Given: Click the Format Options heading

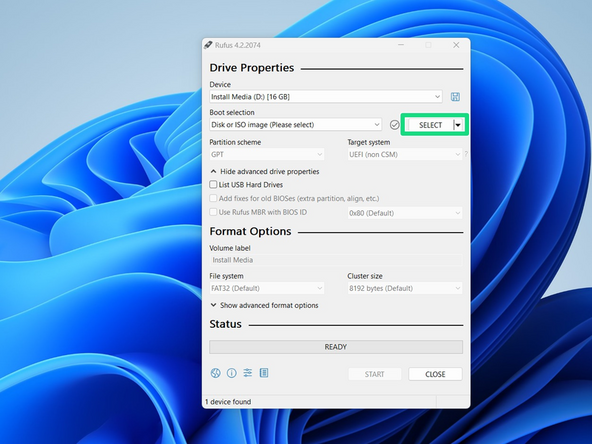Looking at the screenshot, I should [250, 231].
